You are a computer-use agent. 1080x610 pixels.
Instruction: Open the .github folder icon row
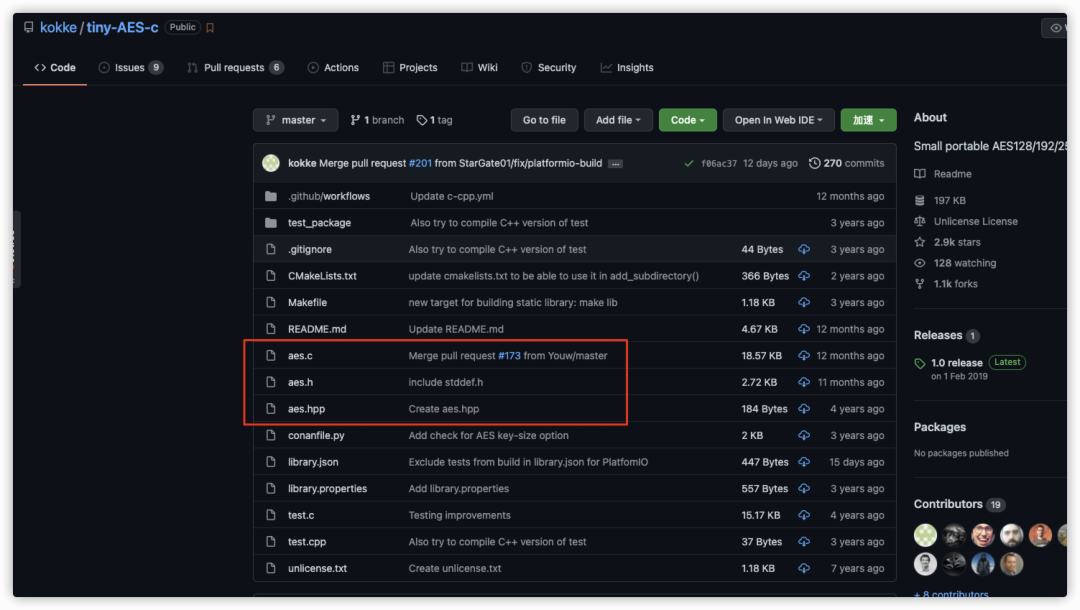point(271,196)
